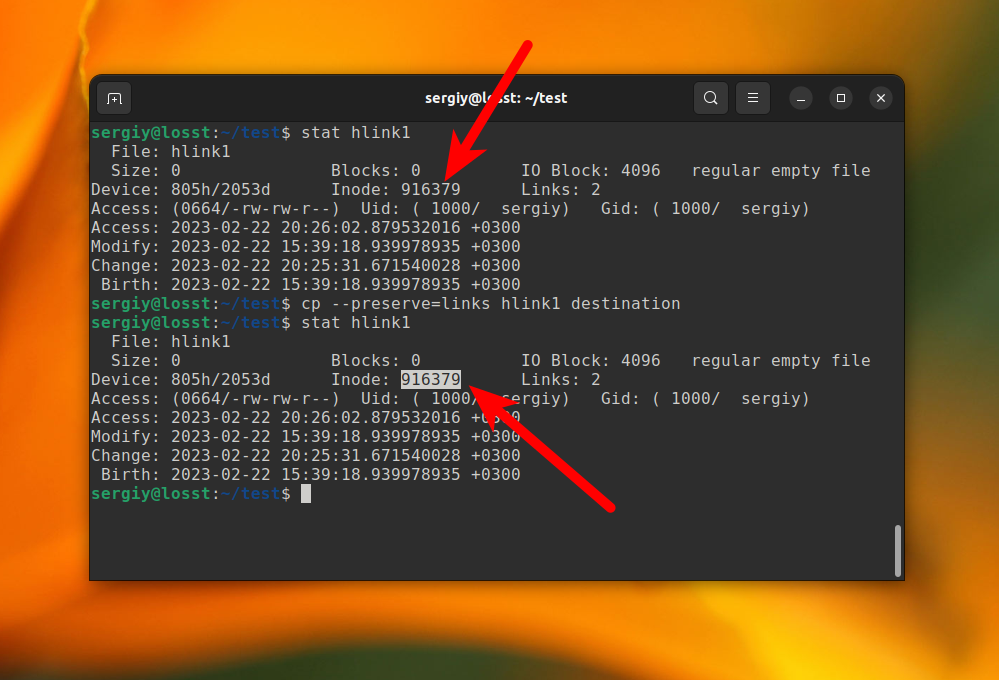The image size is (999, 680).
Task: Click the terminal vertical scrollbar handle
Action: 897,550
